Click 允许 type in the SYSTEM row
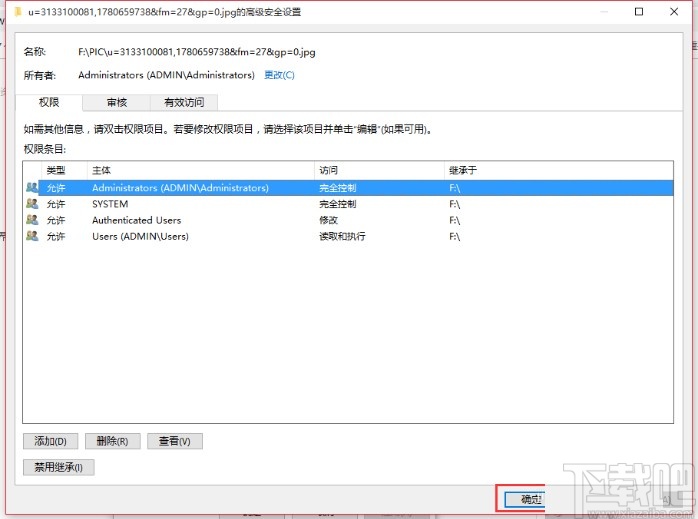The width and height of the screenshot is (698, 519). pyautogui.click(x=56, y=204)
